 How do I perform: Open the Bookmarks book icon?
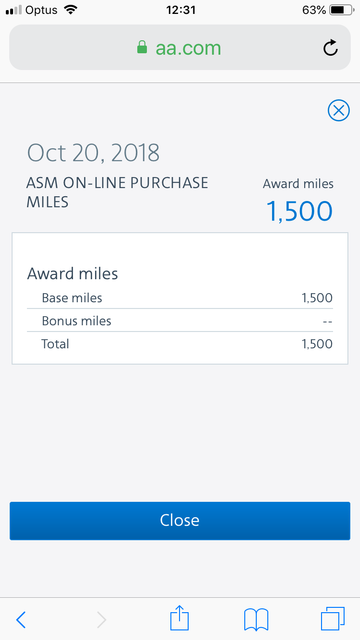[x=256, y=619]
